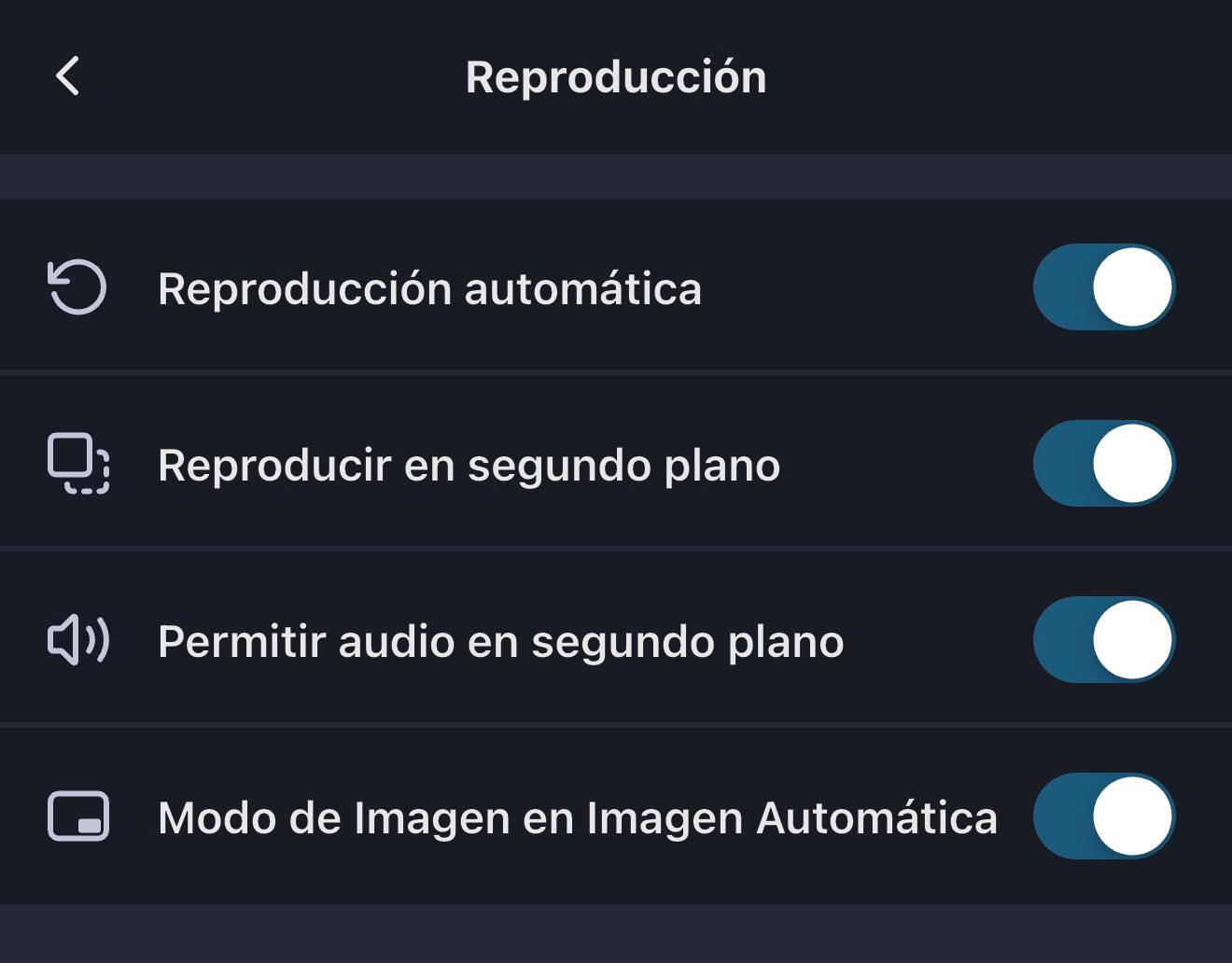Tap the Modo de Imagen en Imagen Automática text
The width and height of the screenshot is (1232, 963).
(578, 818)
